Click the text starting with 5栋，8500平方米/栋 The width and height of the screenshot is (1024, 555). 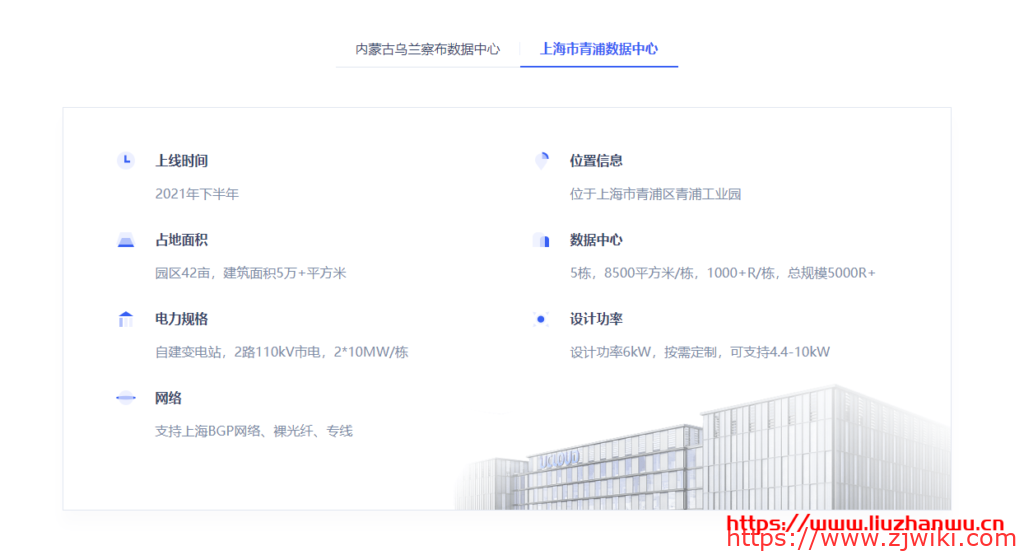coord(722,273)
